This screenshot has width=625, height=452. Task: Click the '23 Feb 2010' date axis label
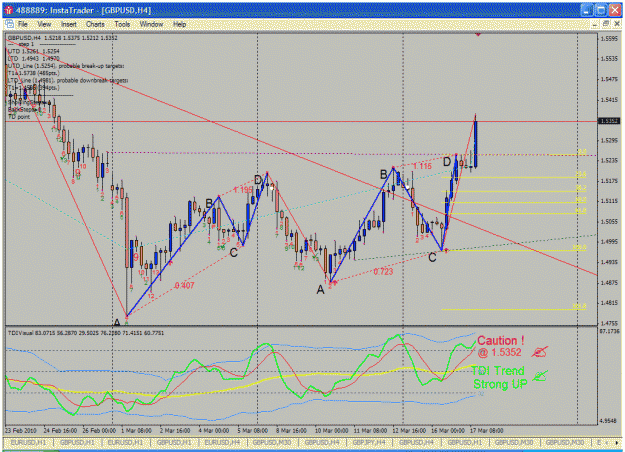coord(20,430)
